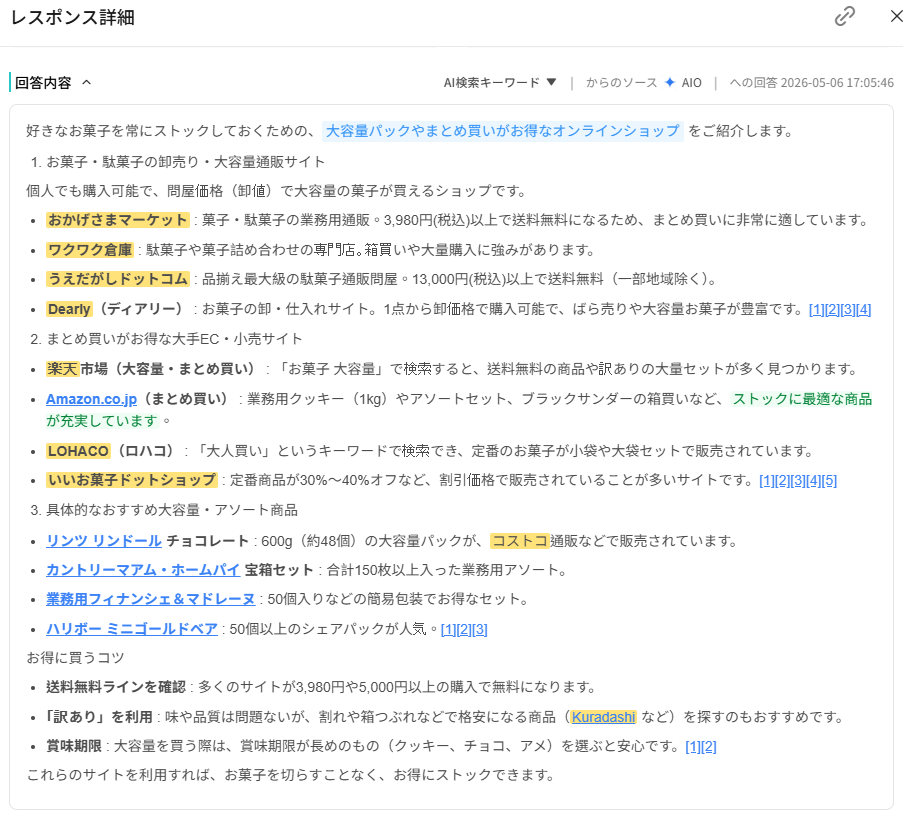The image size is (903, 816).
Task: Open citation [4] in the Dearly row
Action: (863, 310)
